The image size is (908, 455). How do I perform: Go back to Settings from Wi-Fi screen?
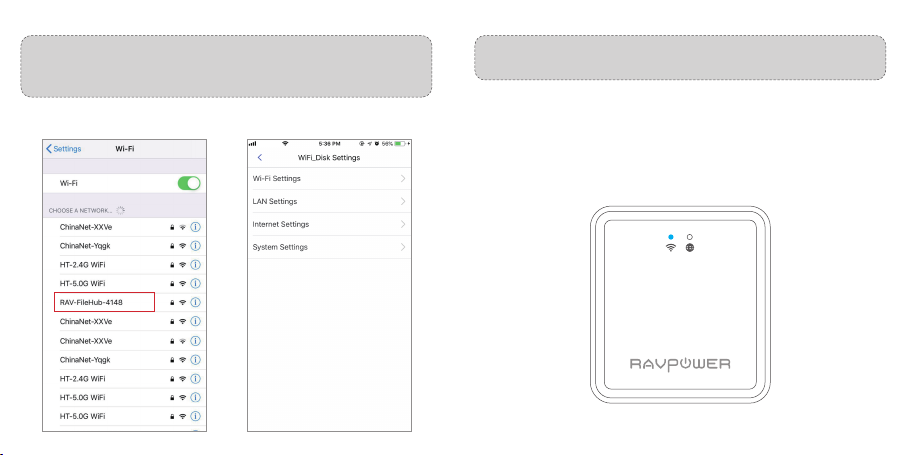pos(64,149)
